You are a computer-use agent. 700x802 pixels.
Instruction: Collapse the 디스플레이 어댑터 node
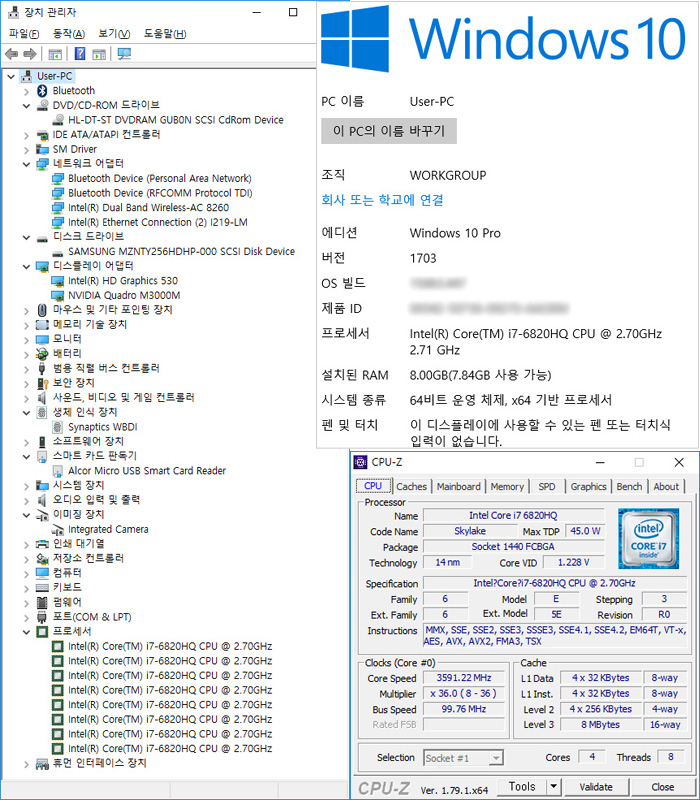pyautogui.click(x=26, y=266)
